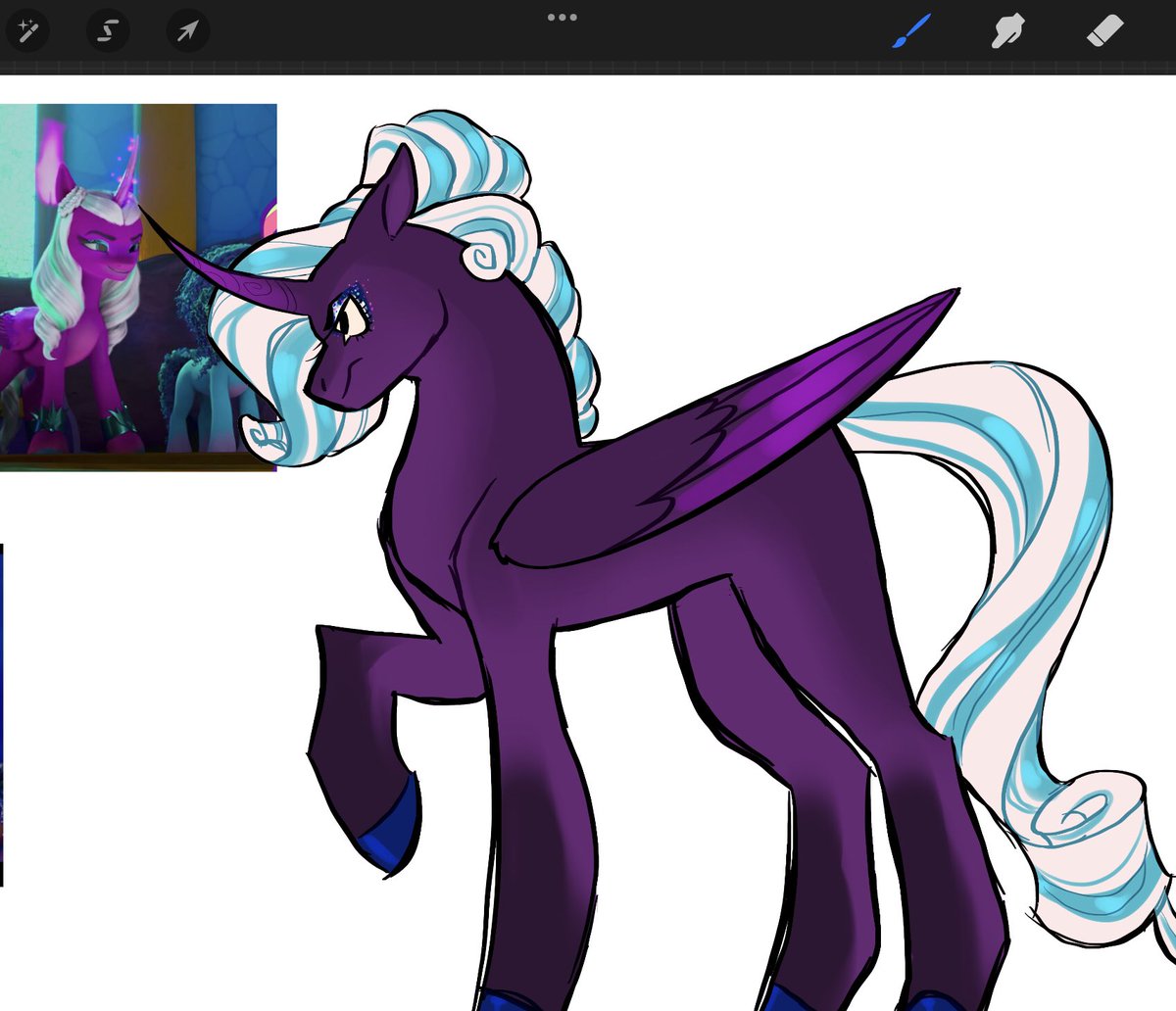Viewport: 1176px width, 1011px height.
Task: Select the Brush tool
Action: 911,31
